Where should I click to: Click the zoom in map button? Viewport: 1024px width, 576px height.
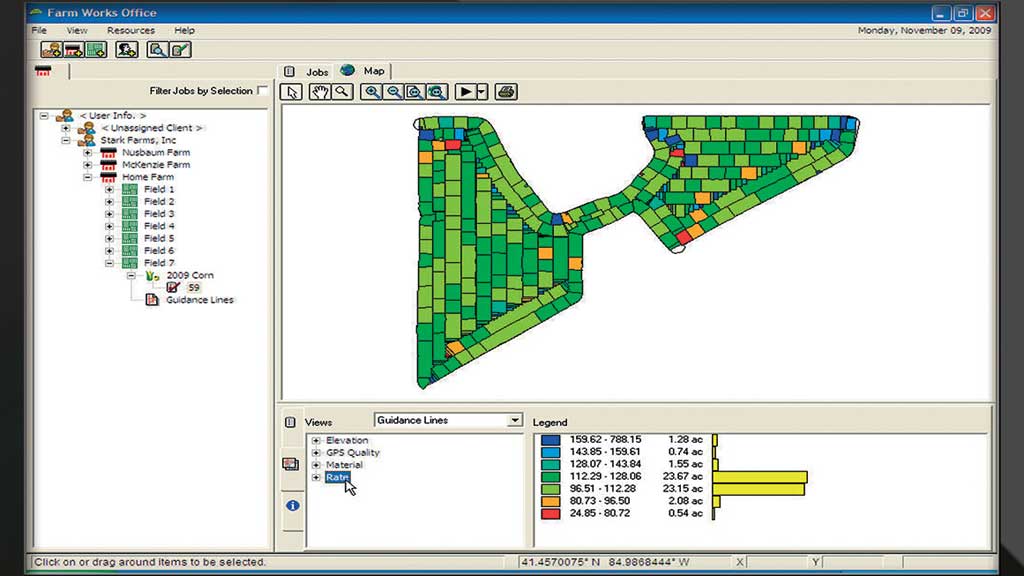(x=372, y=92)
